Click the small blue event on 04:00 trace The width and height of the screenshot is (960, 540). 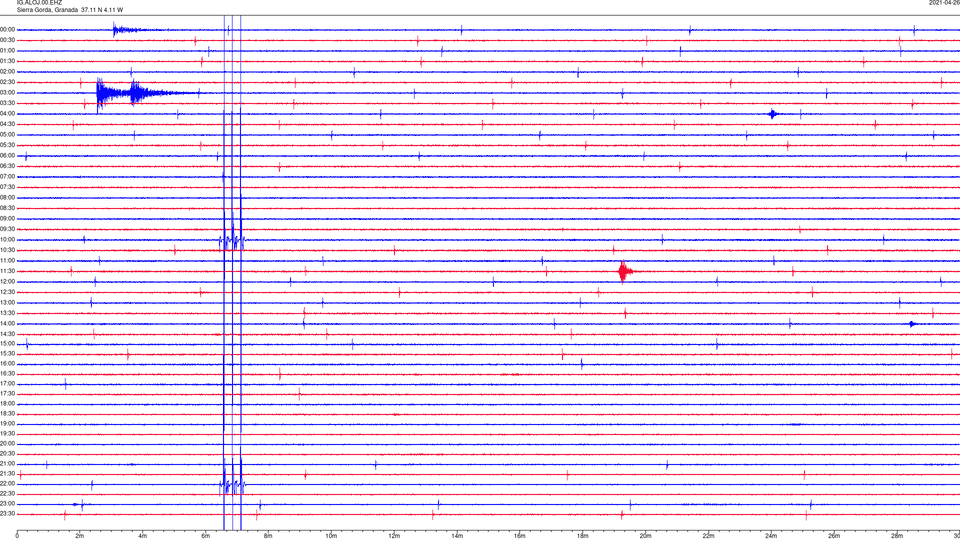773,114
